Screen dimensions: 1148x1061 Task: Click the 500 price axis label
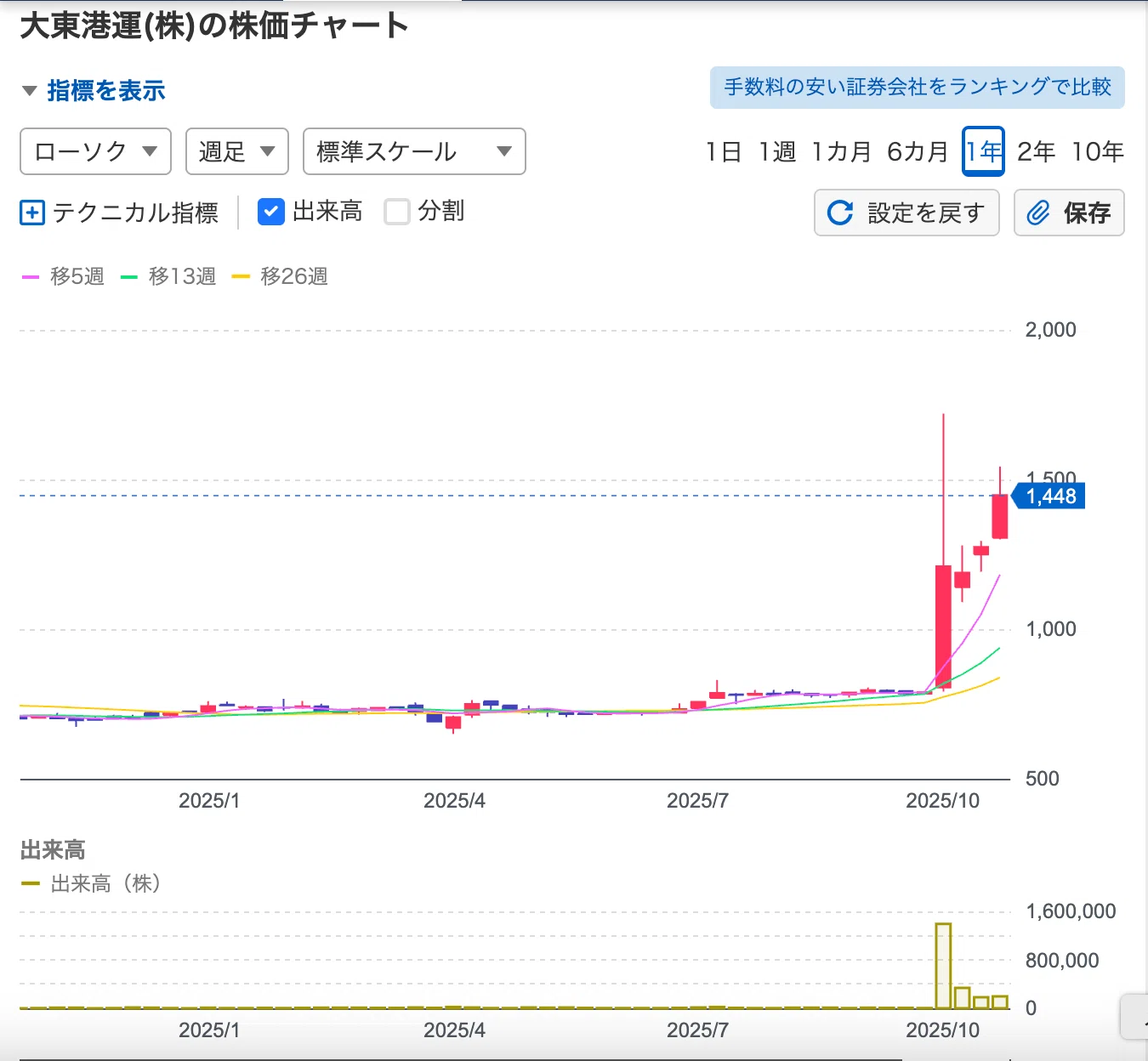coord(1043,779)
